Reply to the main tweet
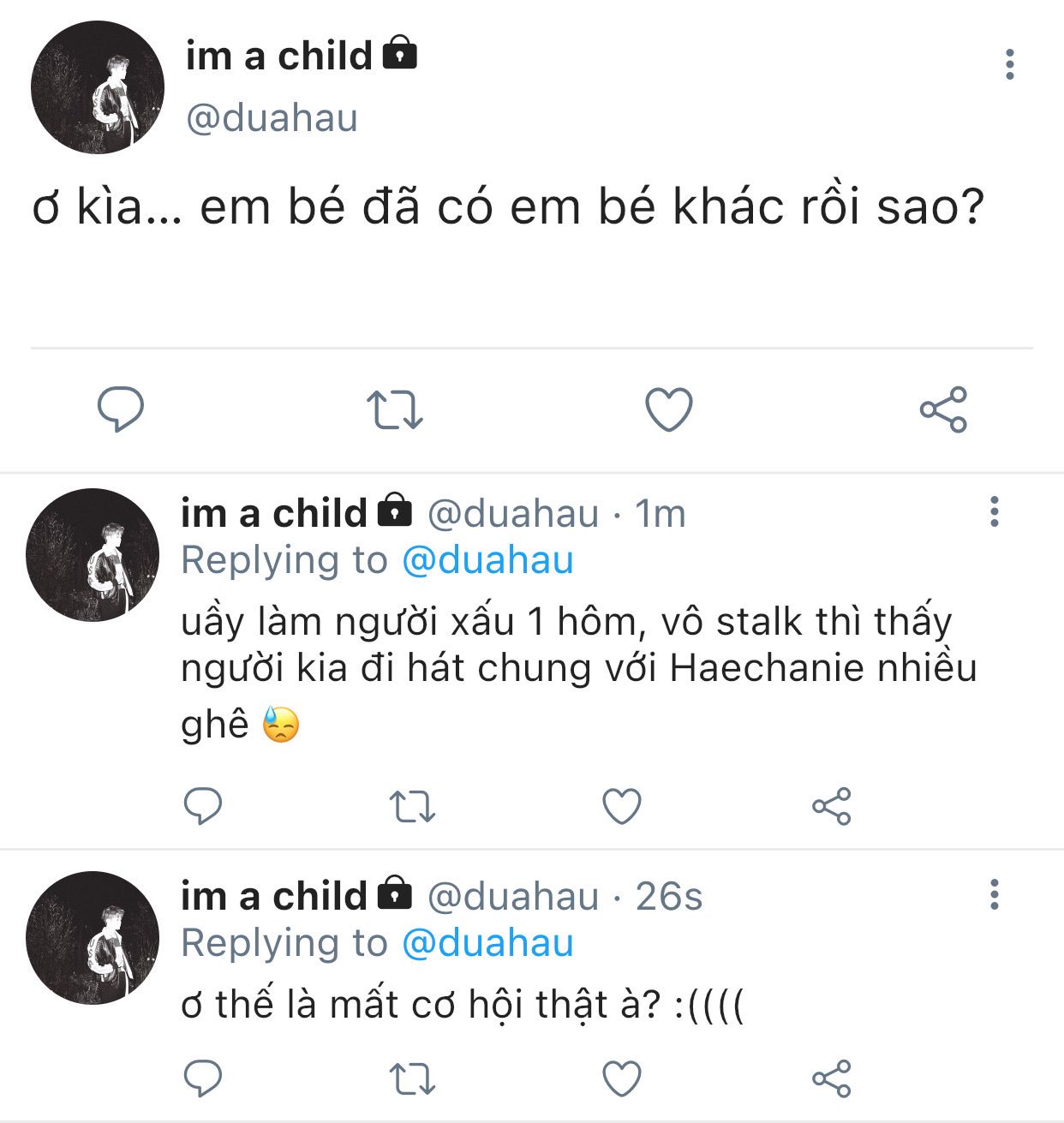The width and height of the screenshot is (1064, 1123). click(x=120, y=409)
